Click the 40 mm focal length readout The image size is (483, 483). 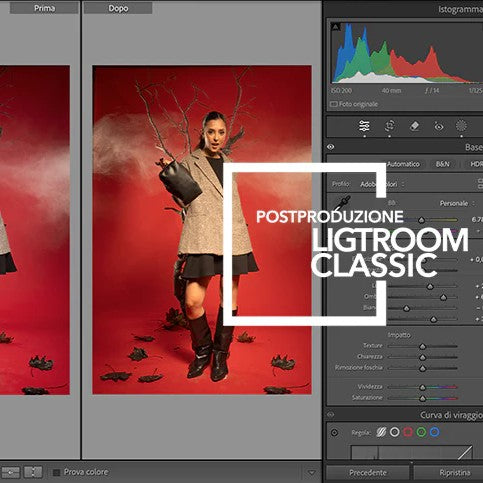point(391,91)
